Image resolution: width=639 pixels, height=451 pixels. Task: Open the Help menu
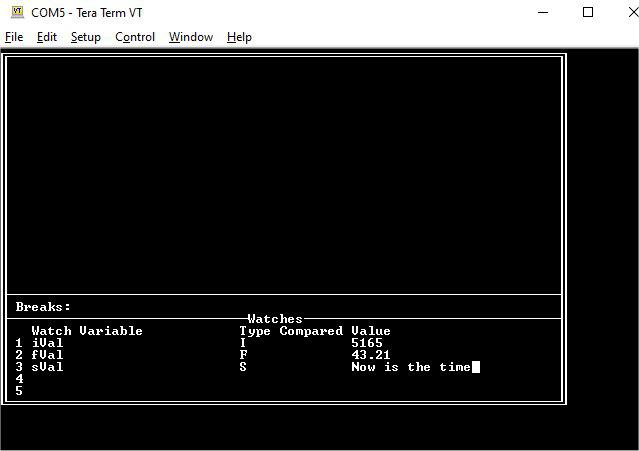pos(239,37)
